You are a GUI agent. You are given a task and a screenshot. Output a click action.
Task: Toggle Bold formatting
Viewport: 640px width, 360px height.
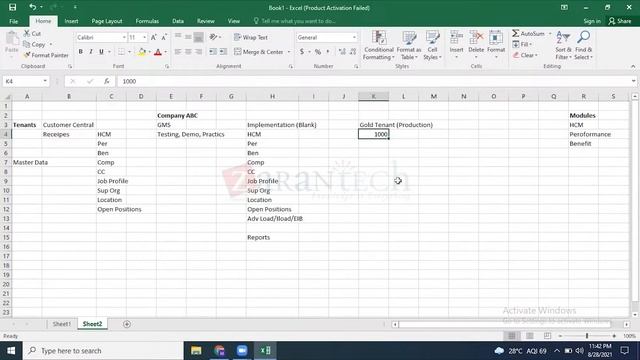80,52
